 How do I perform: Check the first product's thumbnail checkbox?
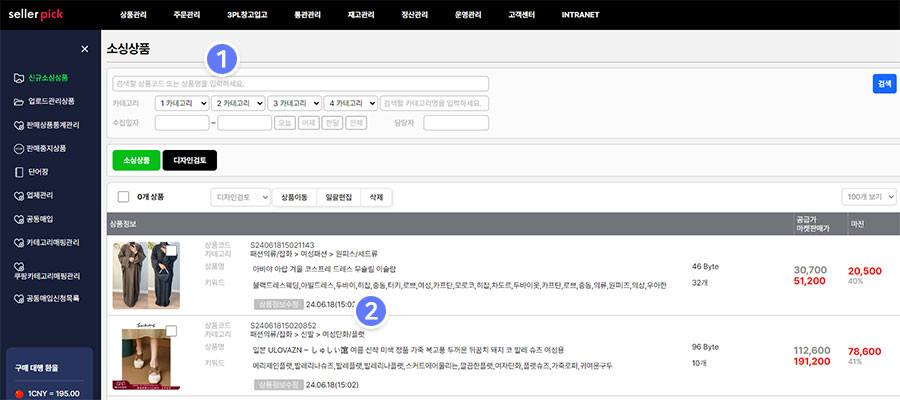(172, 246)
